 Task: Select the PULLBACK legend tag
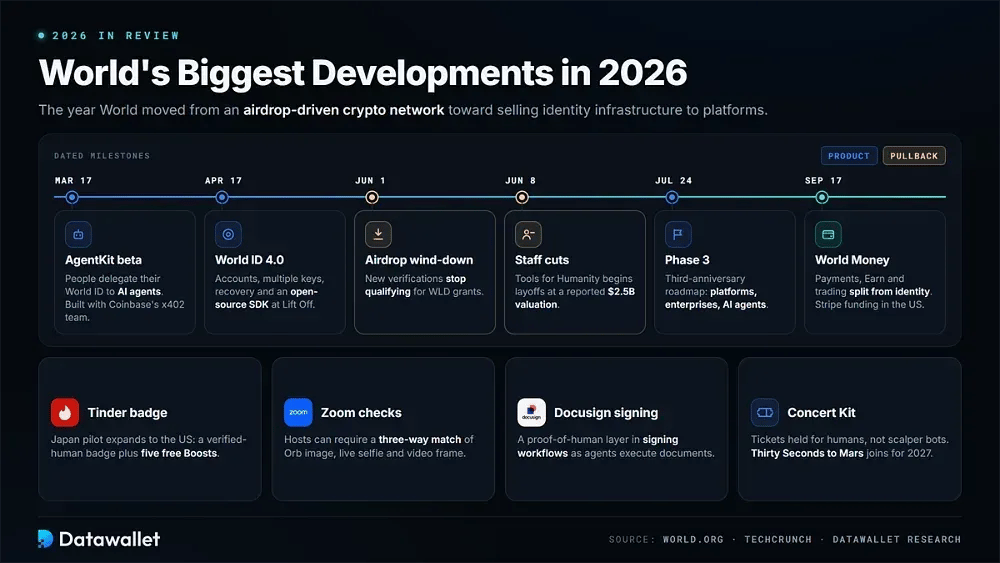tap(914, 156)
